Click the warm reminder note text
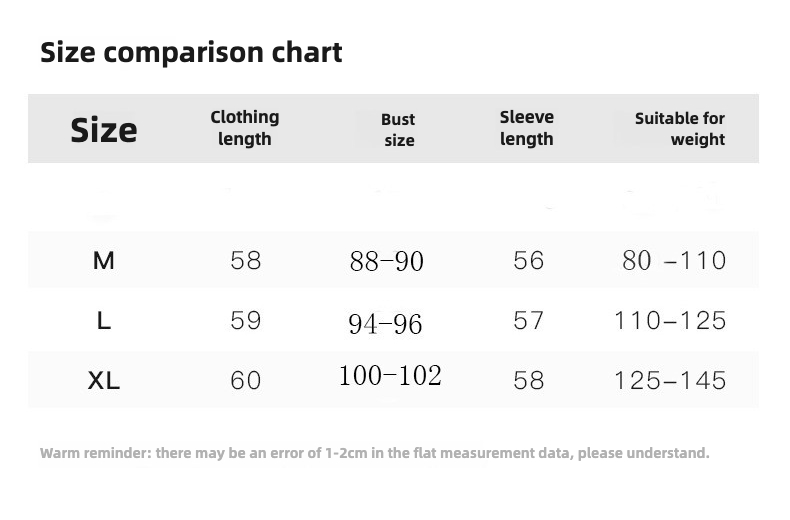Viewport: 790px width, 520px height. [375, 453]
